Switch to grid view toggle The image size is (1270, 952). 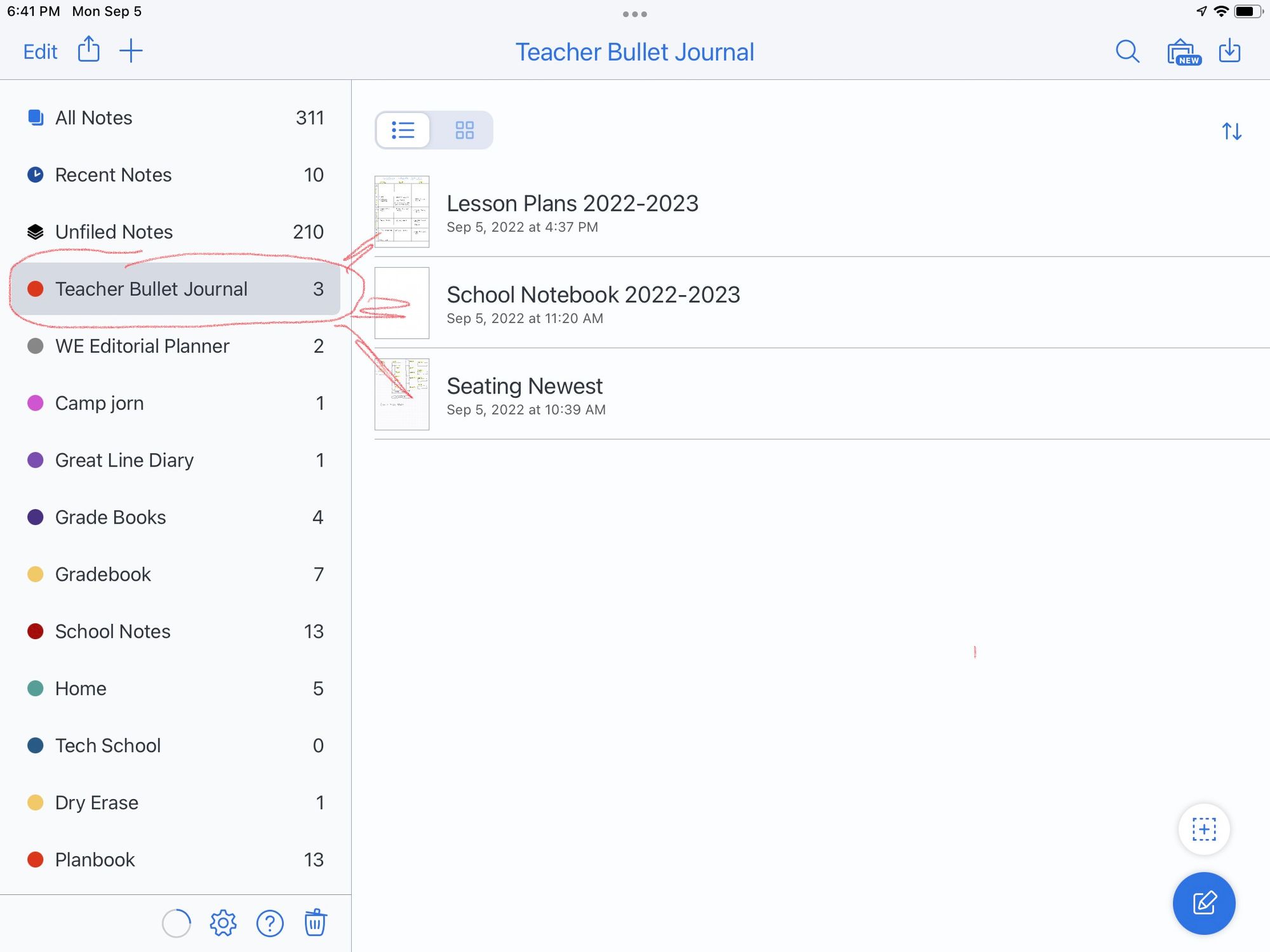[464, 131]
